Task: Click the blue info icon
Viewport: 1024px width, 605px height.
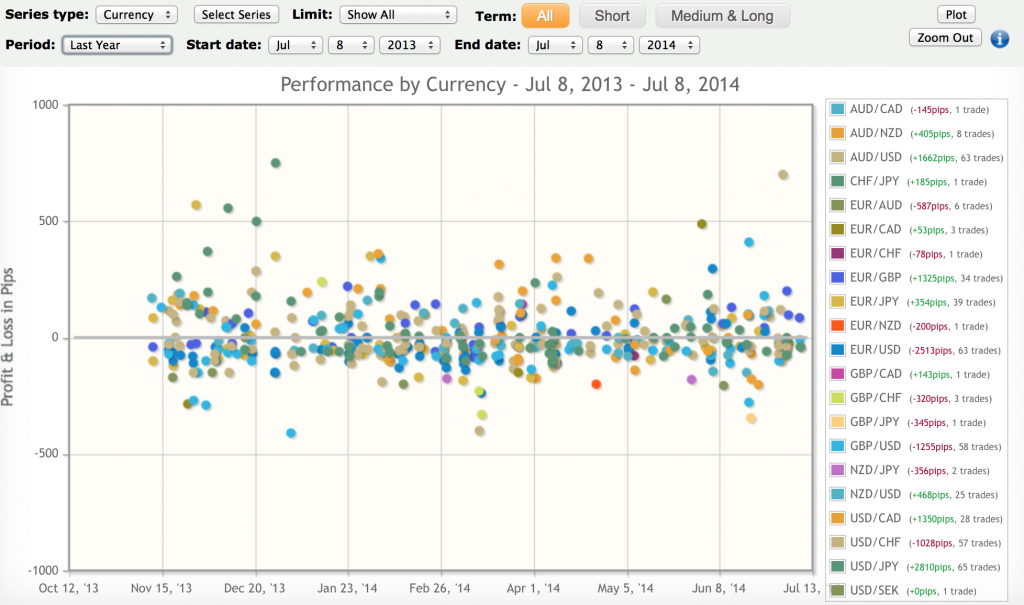Action: [x=1000, y=39]
